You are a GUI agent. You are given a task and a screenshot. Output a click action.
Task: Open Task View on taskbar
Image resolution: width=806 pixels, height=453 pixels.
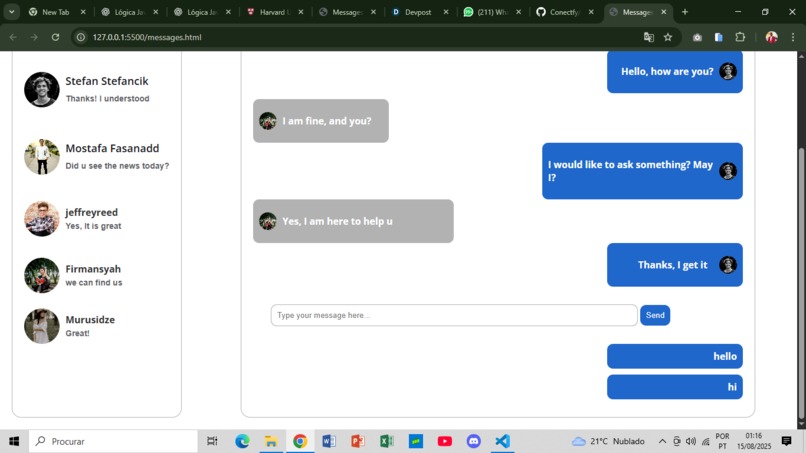pos(212,441)
